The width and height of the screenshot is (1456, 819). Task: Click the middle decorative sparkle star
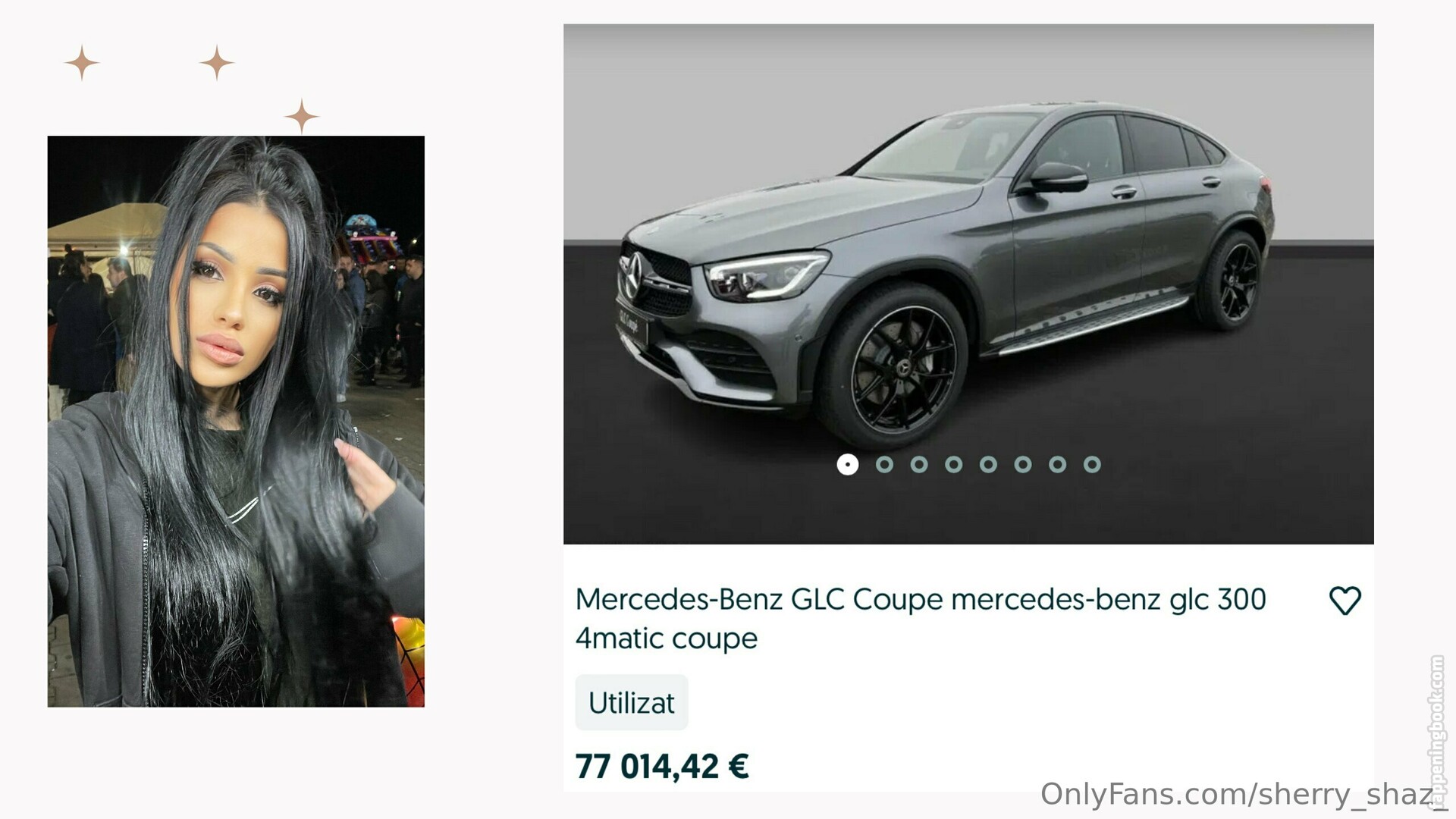click(x=217, y=63)
